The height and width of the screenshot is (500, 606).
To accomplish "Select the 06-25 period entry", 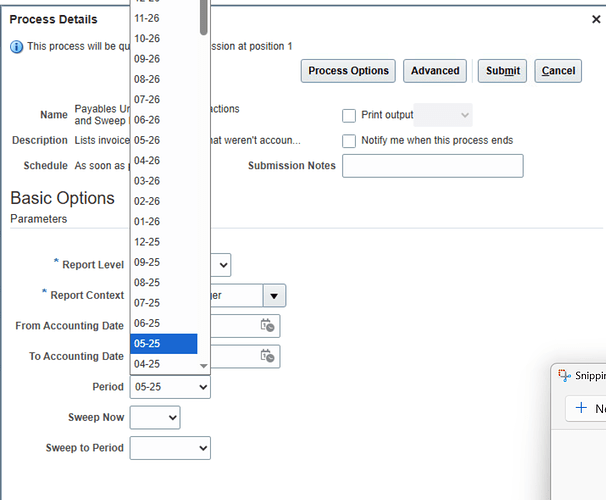I will point(164,323).
